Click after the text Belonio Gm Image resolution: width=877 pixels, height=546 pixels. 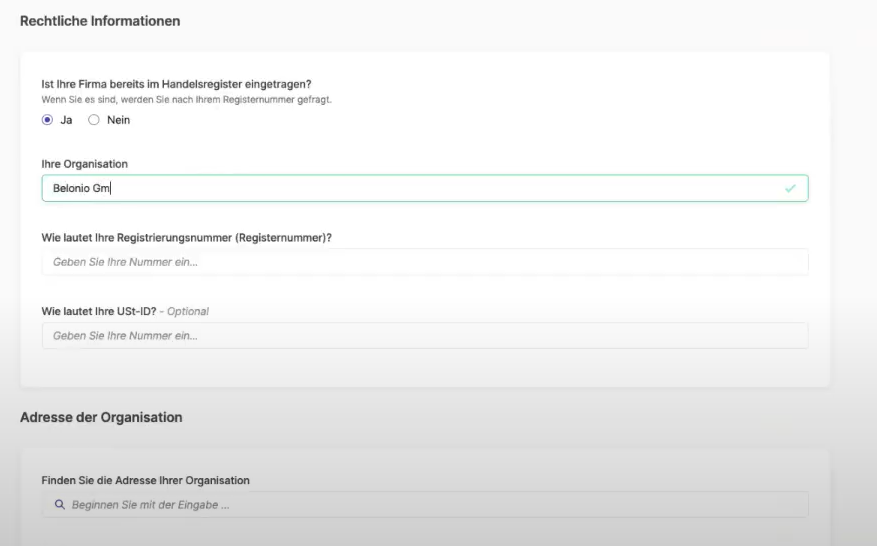tap(111, 189)
